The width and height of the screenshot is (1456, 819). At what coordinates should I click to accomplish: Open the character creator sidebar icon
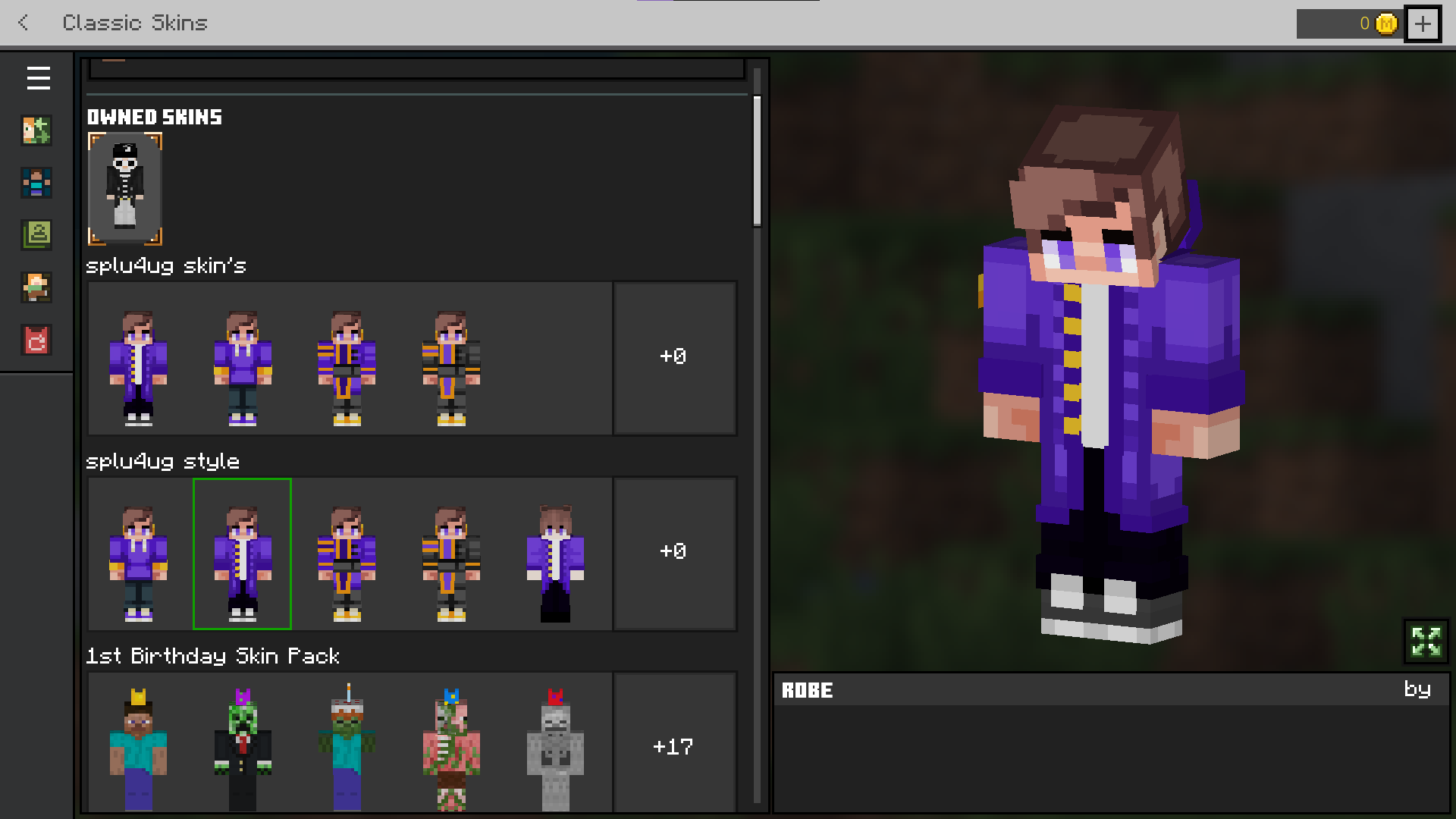[36, 130]
